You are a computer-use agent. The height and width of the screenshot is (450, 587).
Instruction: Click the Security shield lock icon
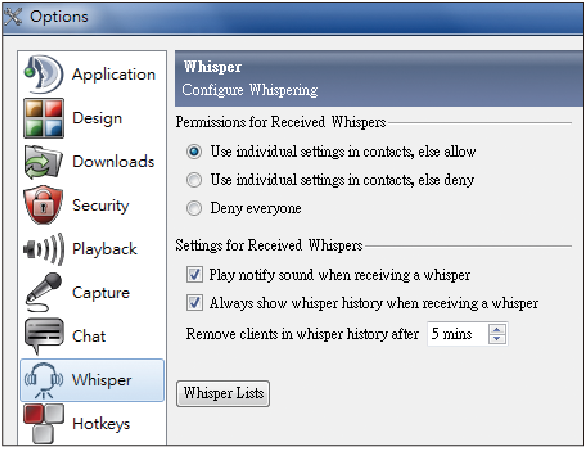pyautogui.click(x=43, y=205)
